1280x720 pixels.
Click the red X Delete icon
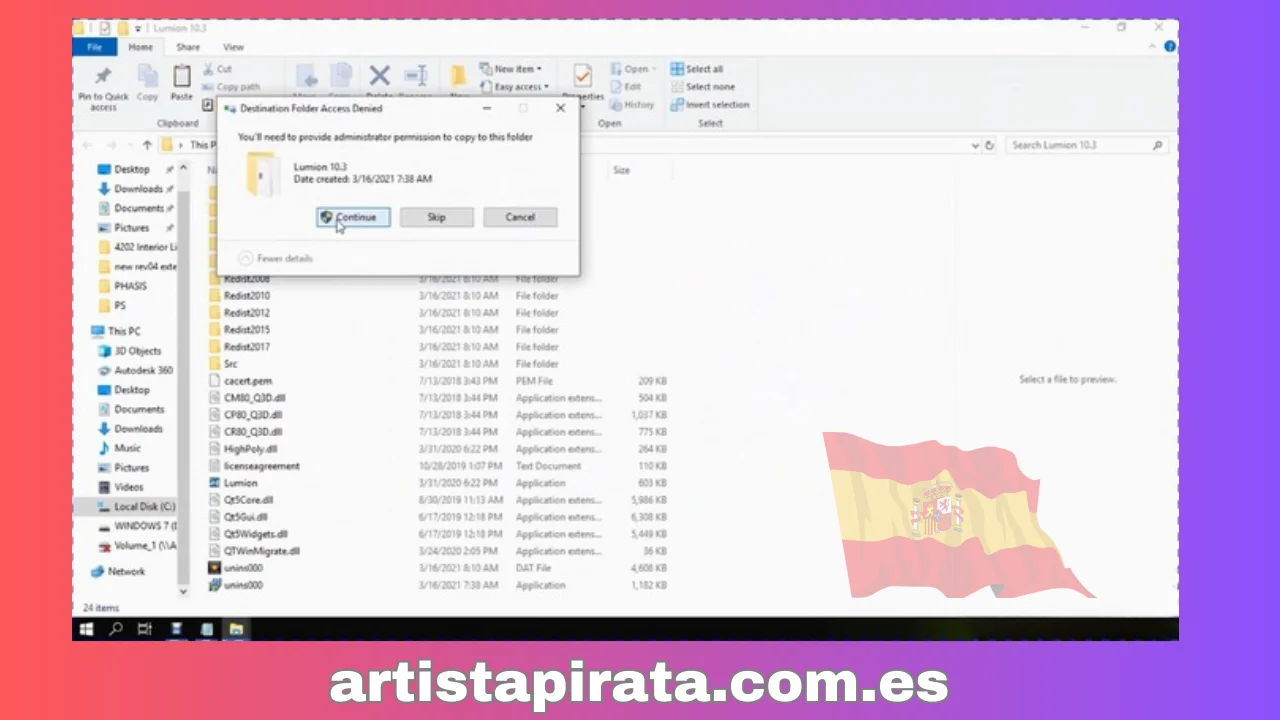[x=379, y=76]
